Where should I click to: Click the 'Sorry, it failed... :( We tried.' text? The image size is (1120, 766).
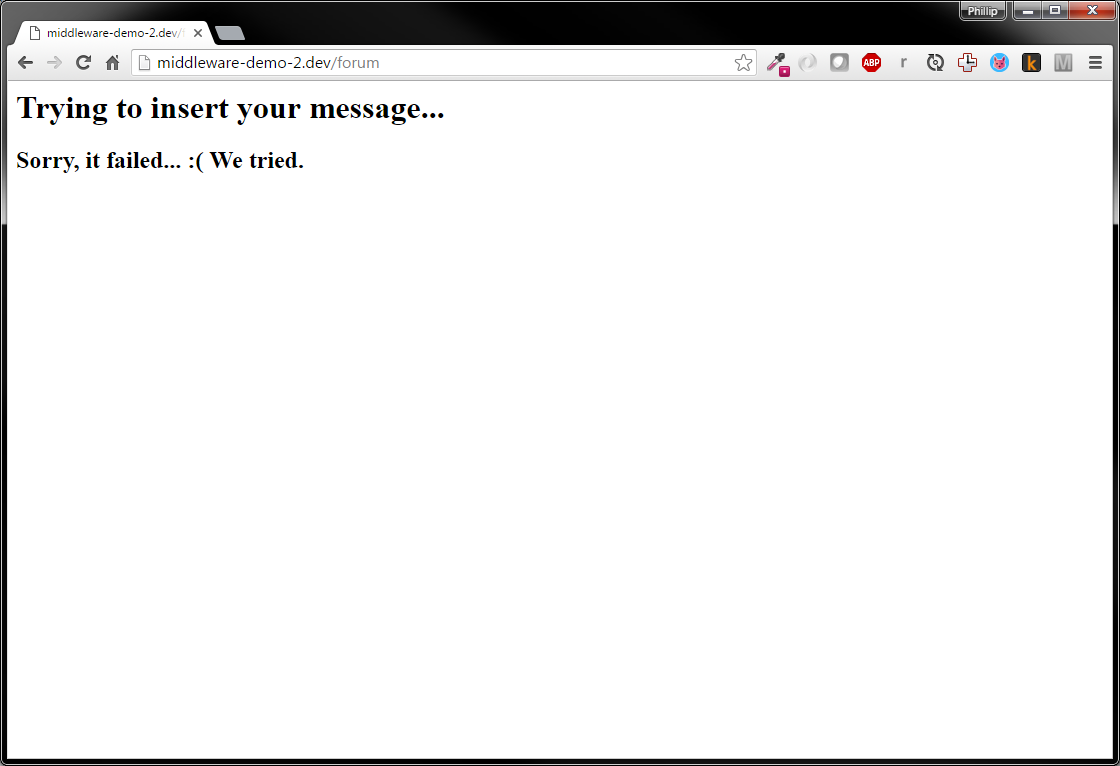tap(160, 161)
